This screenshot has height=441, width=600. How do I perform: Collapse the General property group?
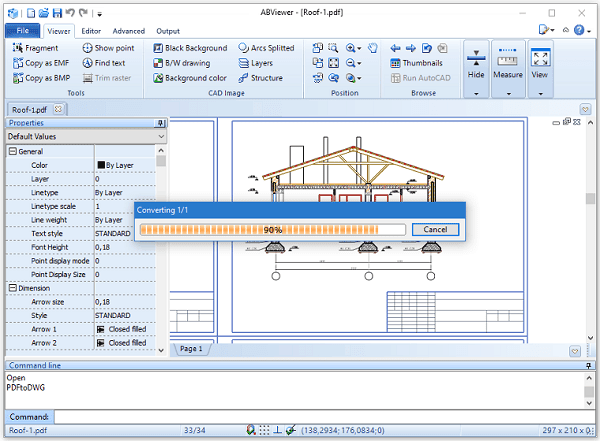(13, 151)
